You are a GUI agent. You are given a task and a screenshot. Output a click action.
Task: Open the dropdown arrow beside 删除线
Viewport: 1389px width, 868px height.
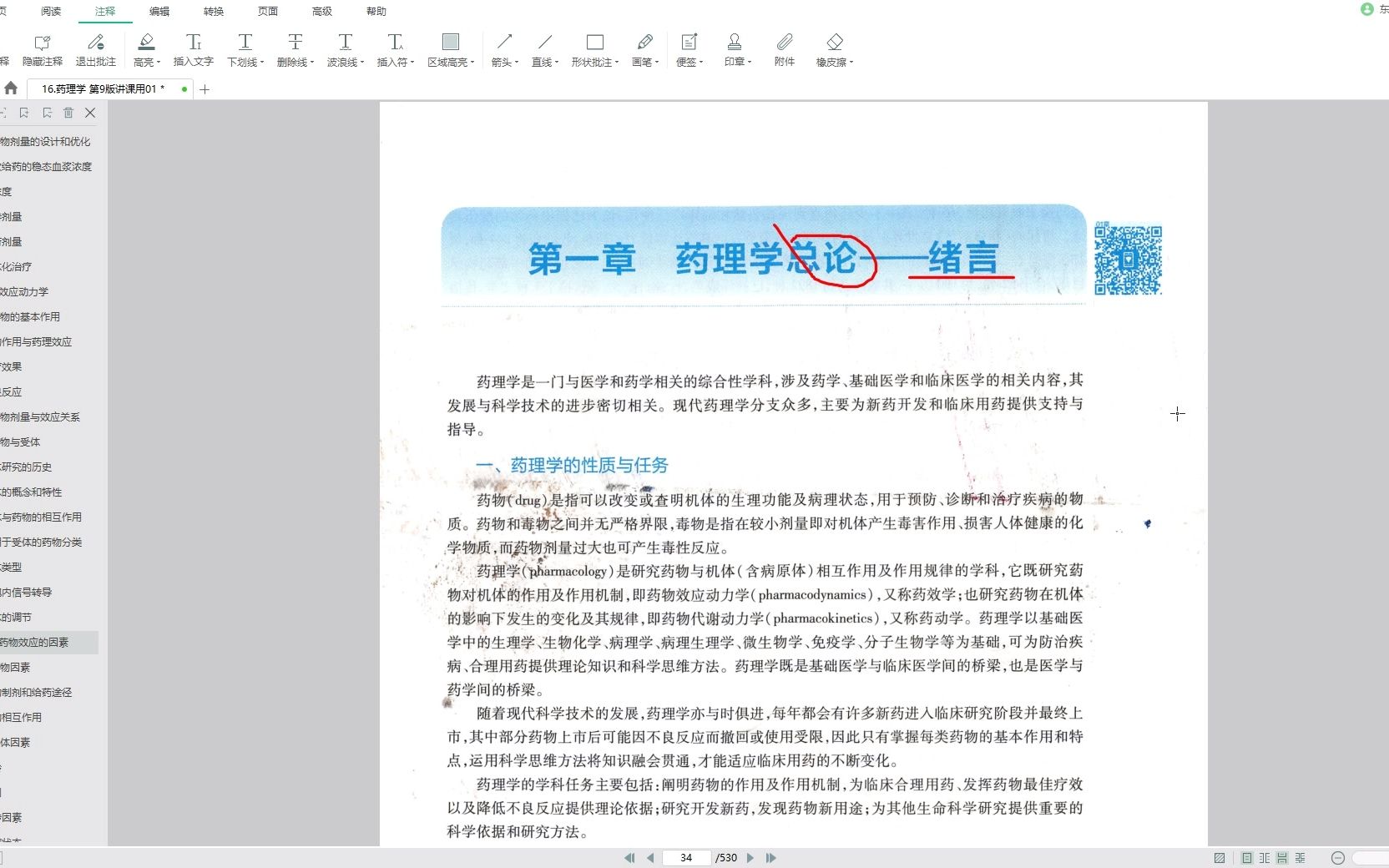[x=312, y=63]
